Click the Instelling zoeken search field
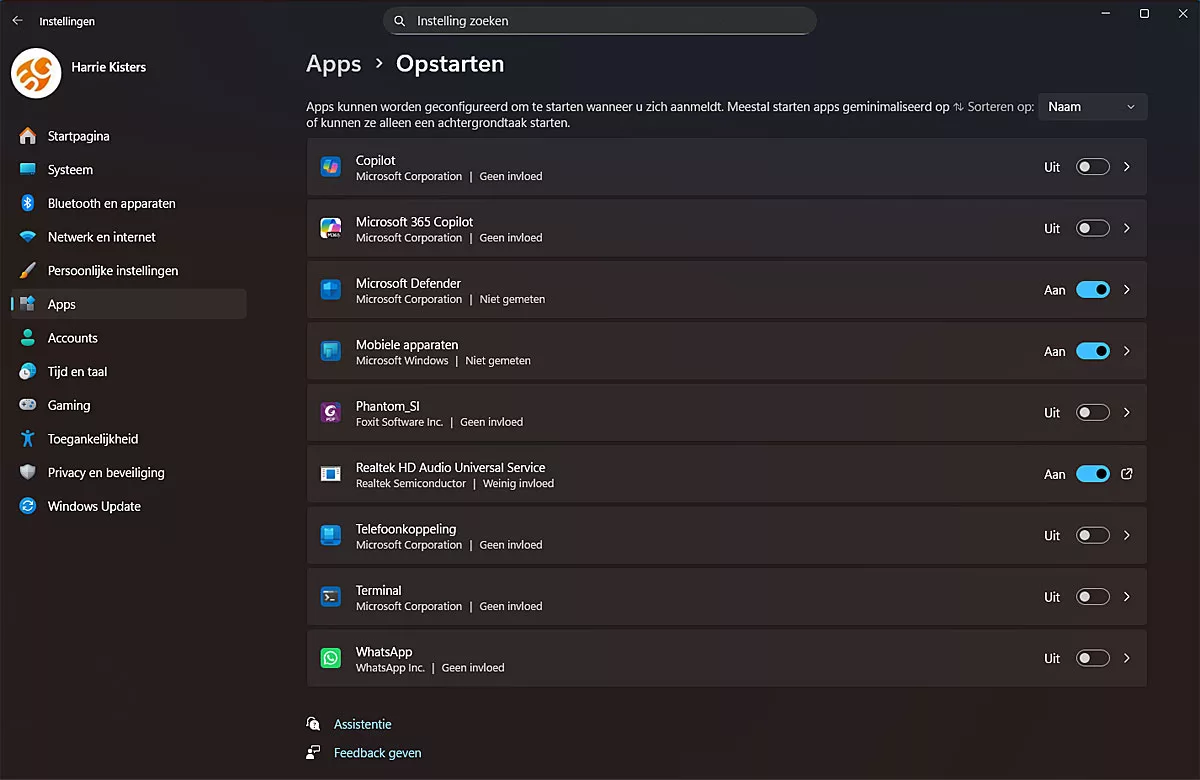Viewport: 1200px width, 780px height. coord(600,20)
